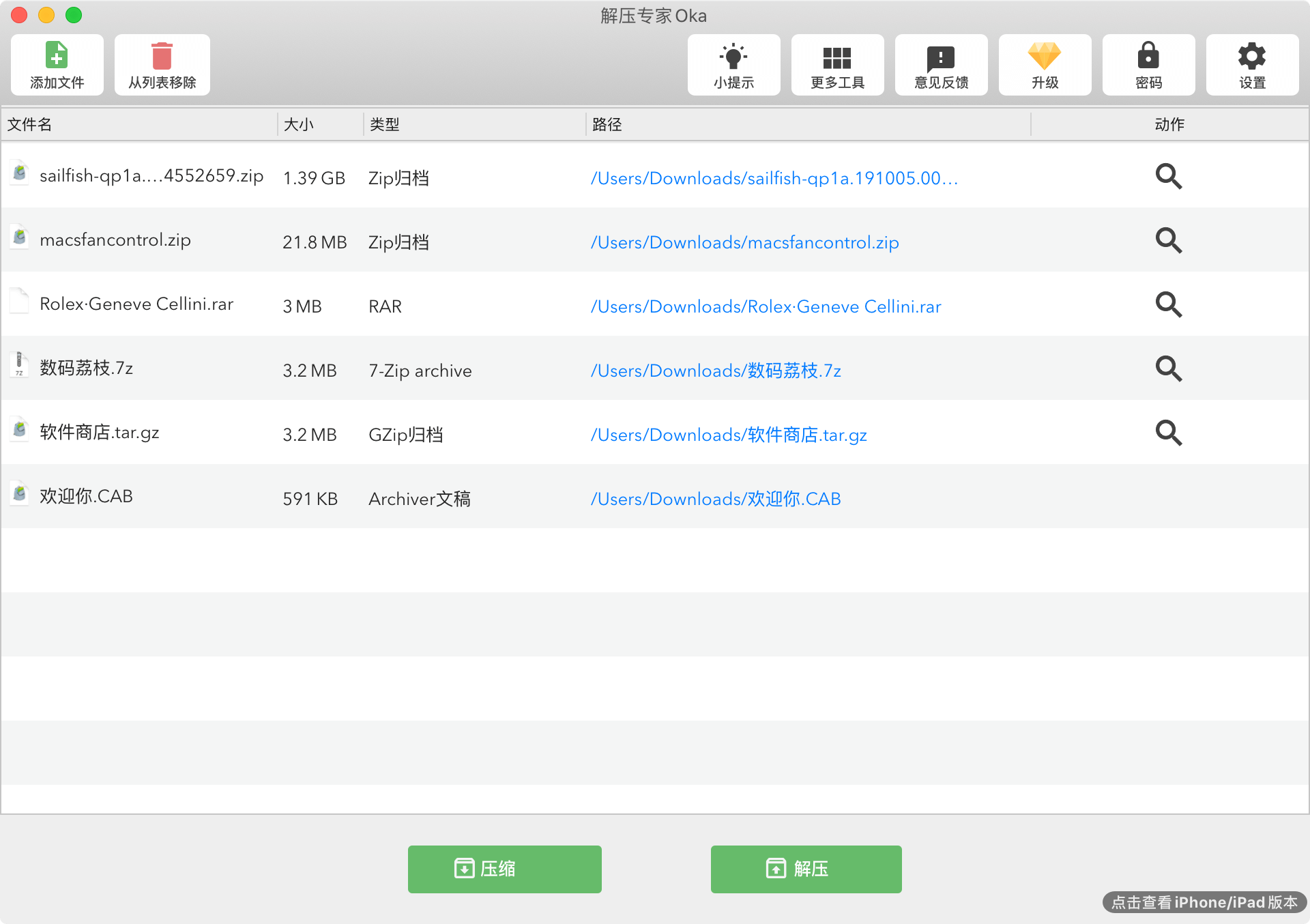Open the Feedback (意见反馈) icon
Viewport: 1310px width, 924px height.
pos(941,57)
